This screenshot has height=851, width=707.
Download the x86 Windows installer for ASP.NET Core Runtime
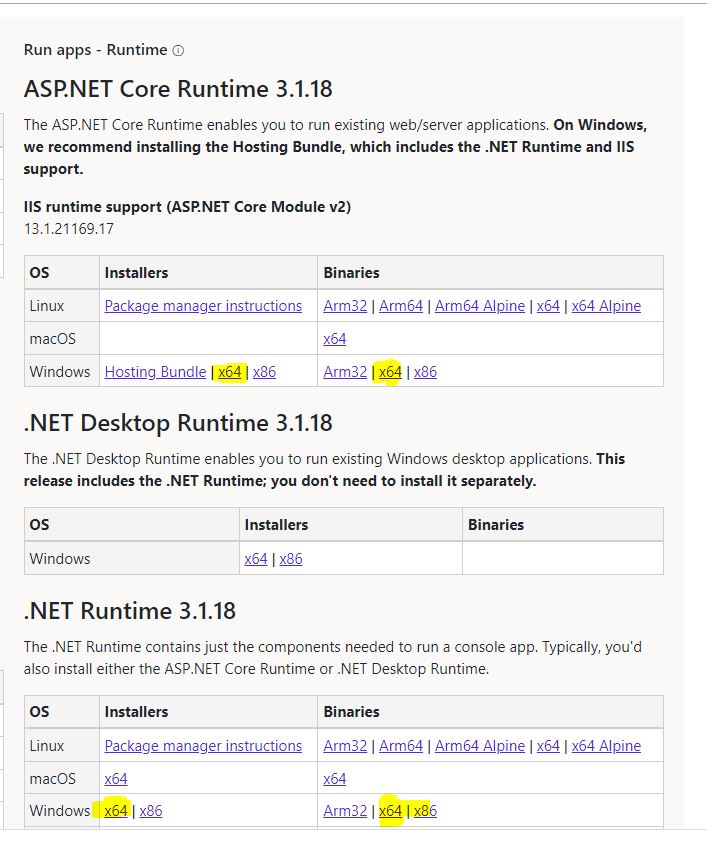pos(263,372)
